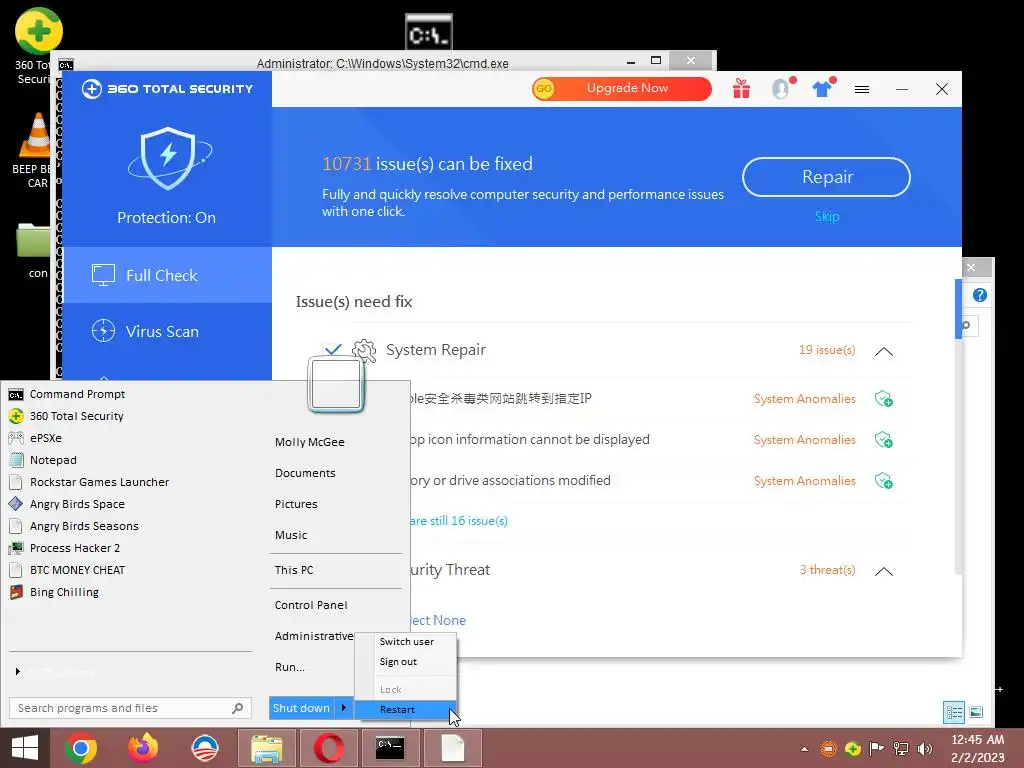Click the Upgrade Now button
Viewport: 1024px width, 768px height.
click(x=622, y=88)
